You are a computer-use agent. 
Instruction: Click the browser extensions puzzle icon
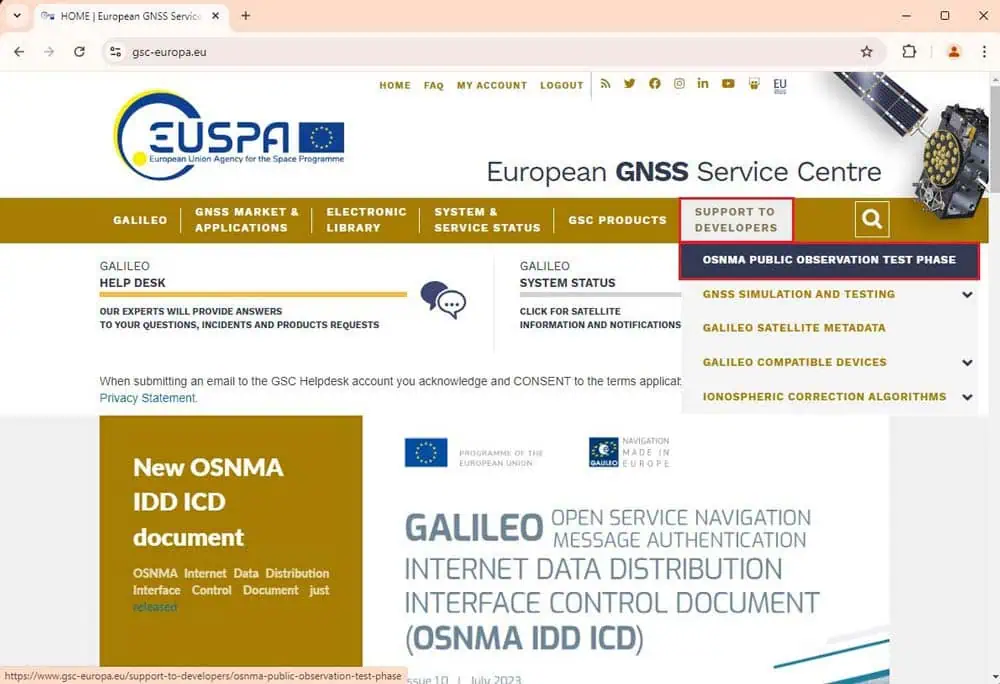point(911,51)
